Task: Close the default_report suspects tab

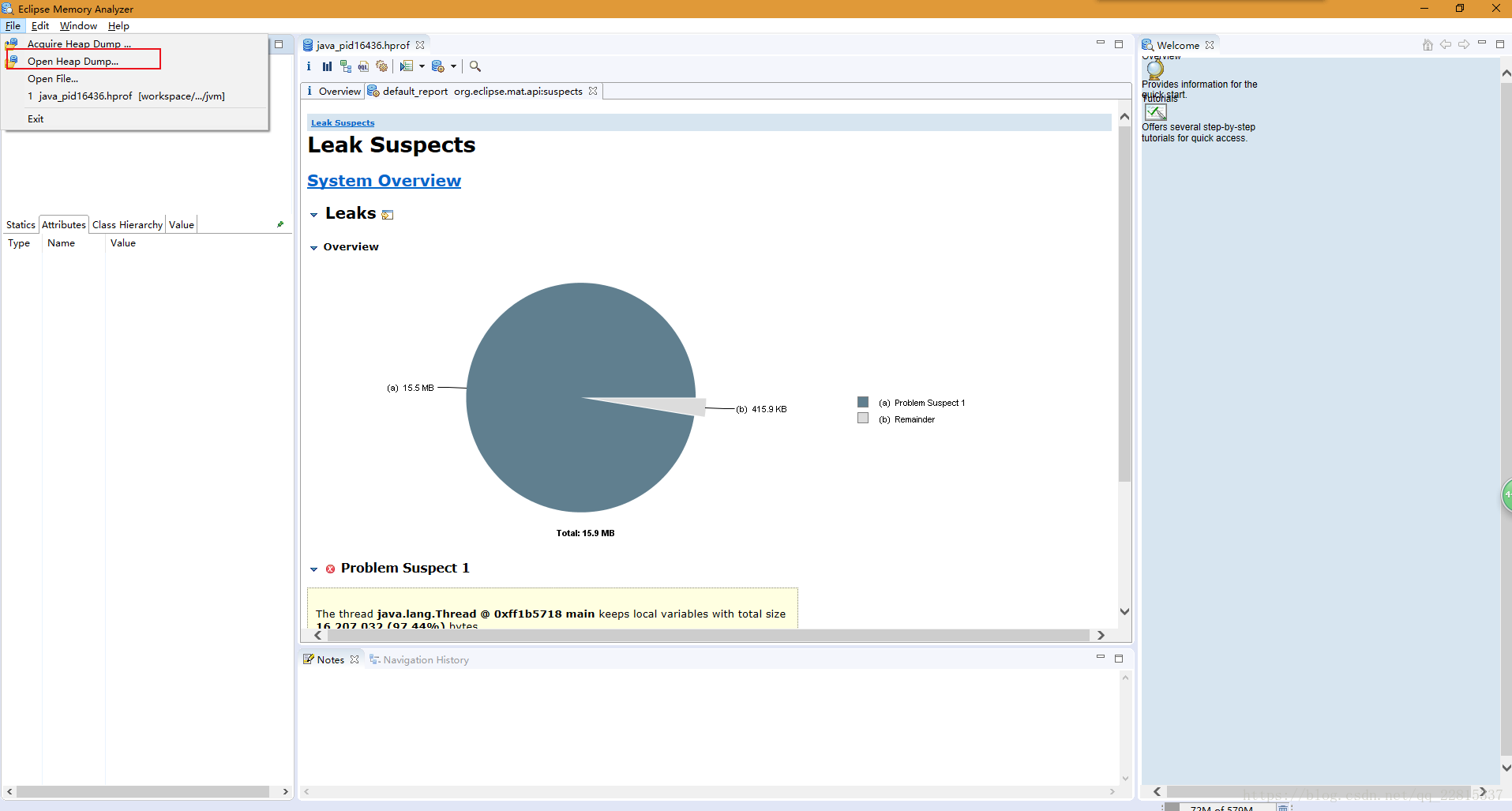Action: [593, 91]
